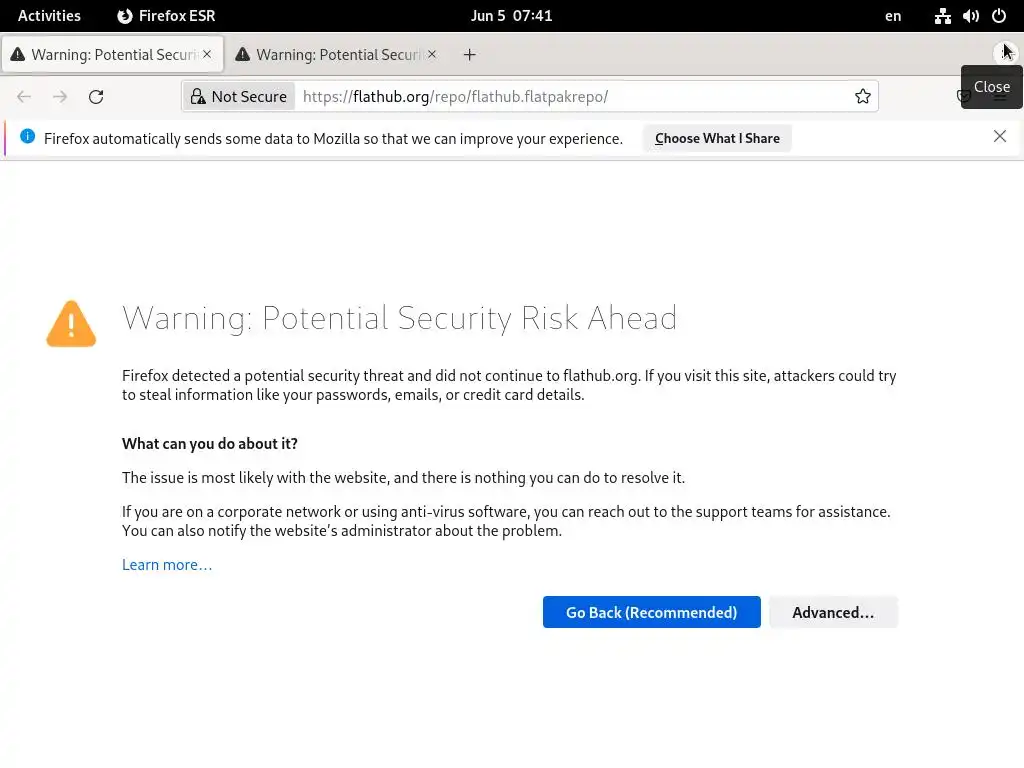
Task: Bookmark this page with the star icon
Action: (x=863, y=97)
